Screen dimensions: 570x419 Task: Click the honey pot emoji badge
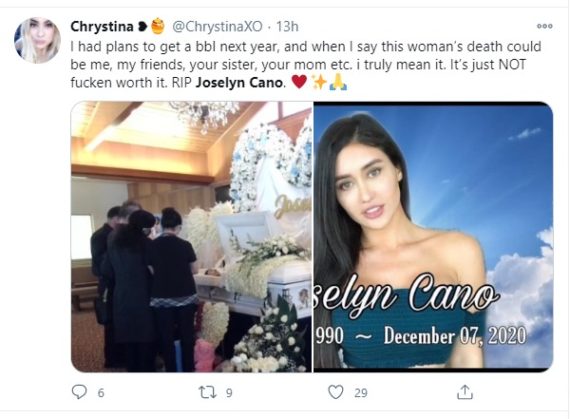pyautogui.click(x=157, y=26)
